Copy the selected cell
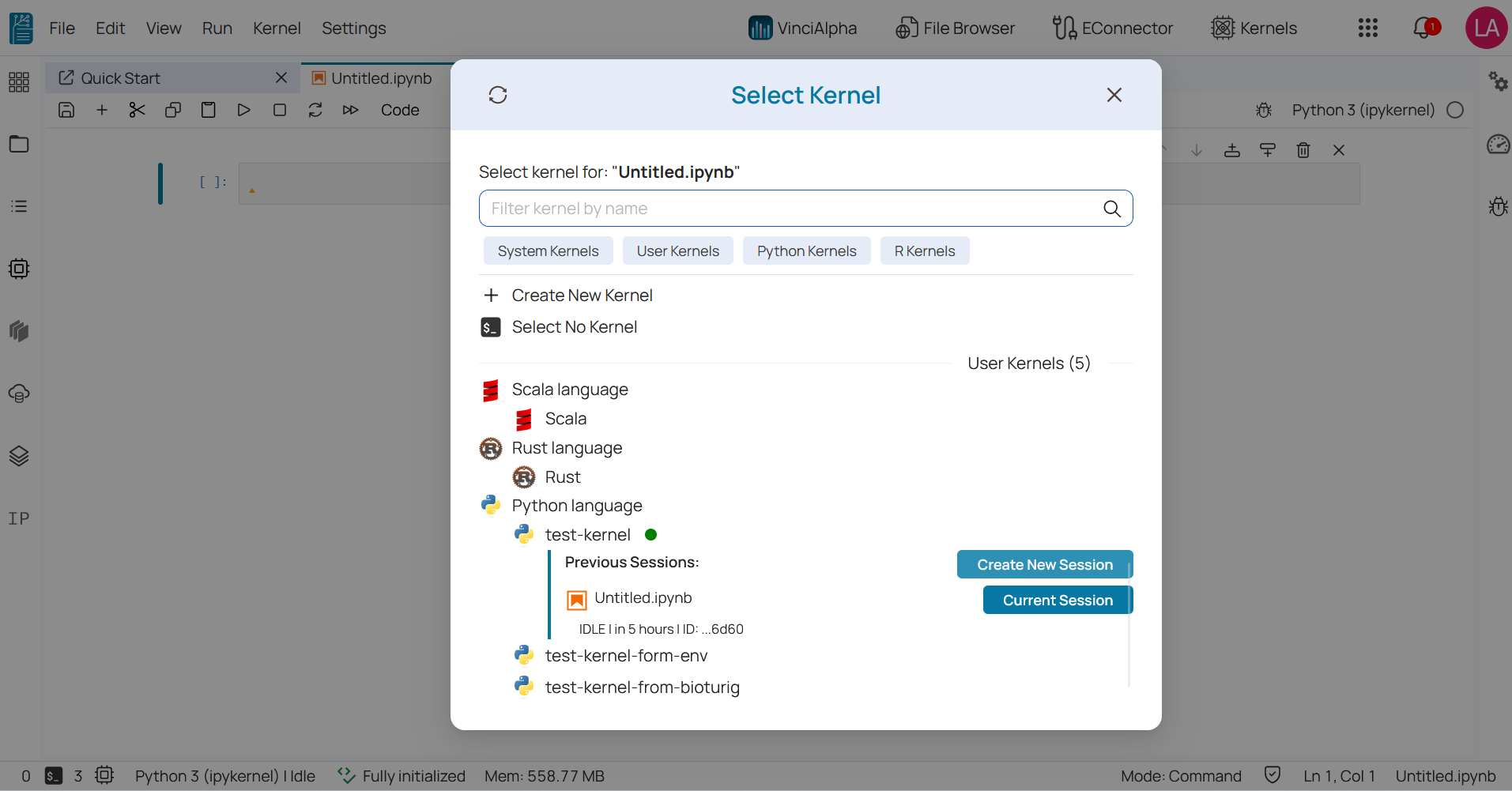1512x791 pixels. 173,110
